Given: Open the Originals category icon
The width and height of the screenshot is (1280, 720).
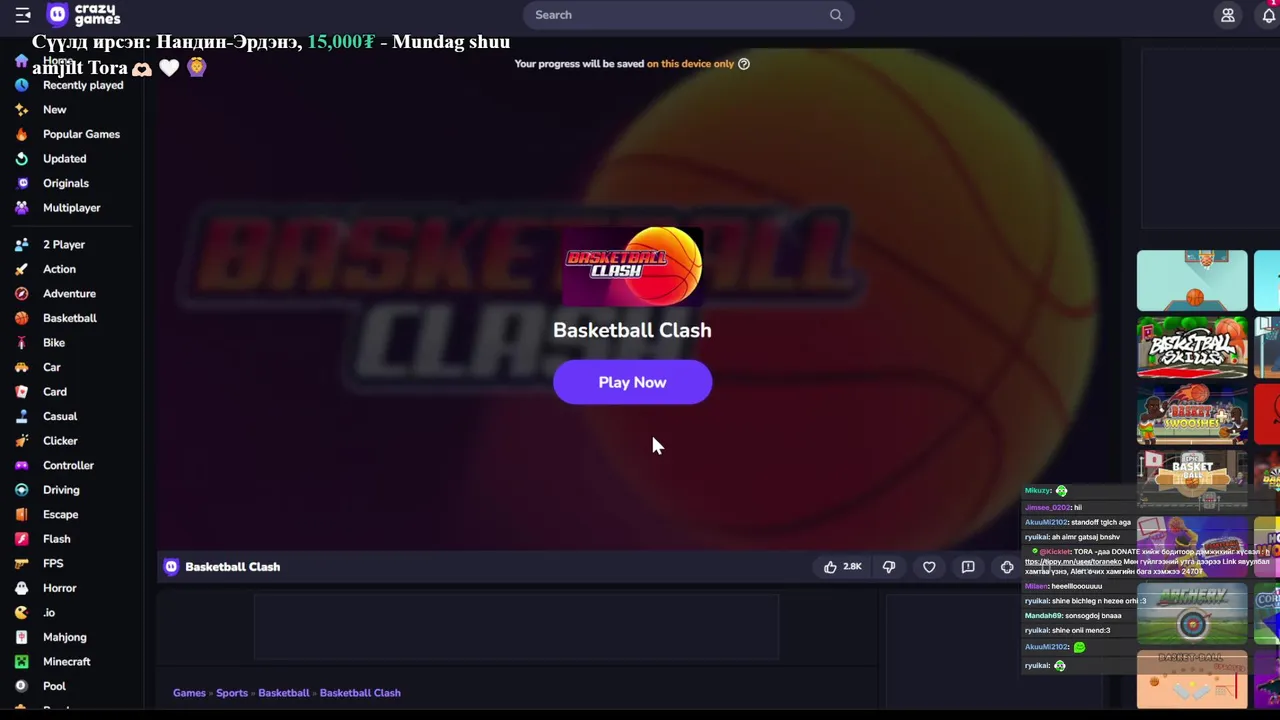Looking at the screenshot, I should coord(21,183).
